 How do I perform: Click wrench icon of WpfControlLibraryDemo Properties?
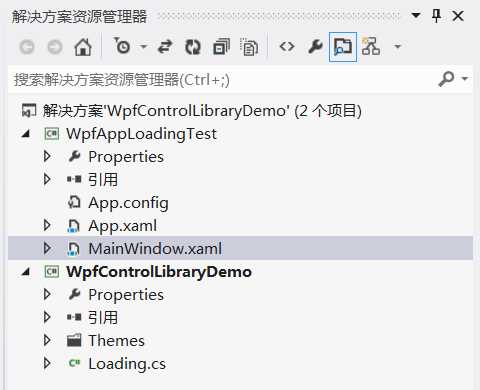click(74, 294)
